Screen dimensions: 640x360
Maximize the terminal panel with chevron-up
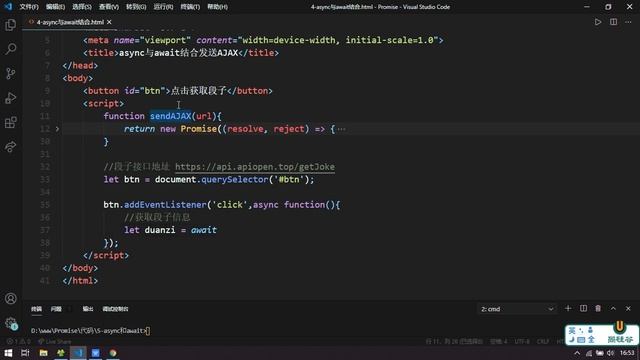613,309
